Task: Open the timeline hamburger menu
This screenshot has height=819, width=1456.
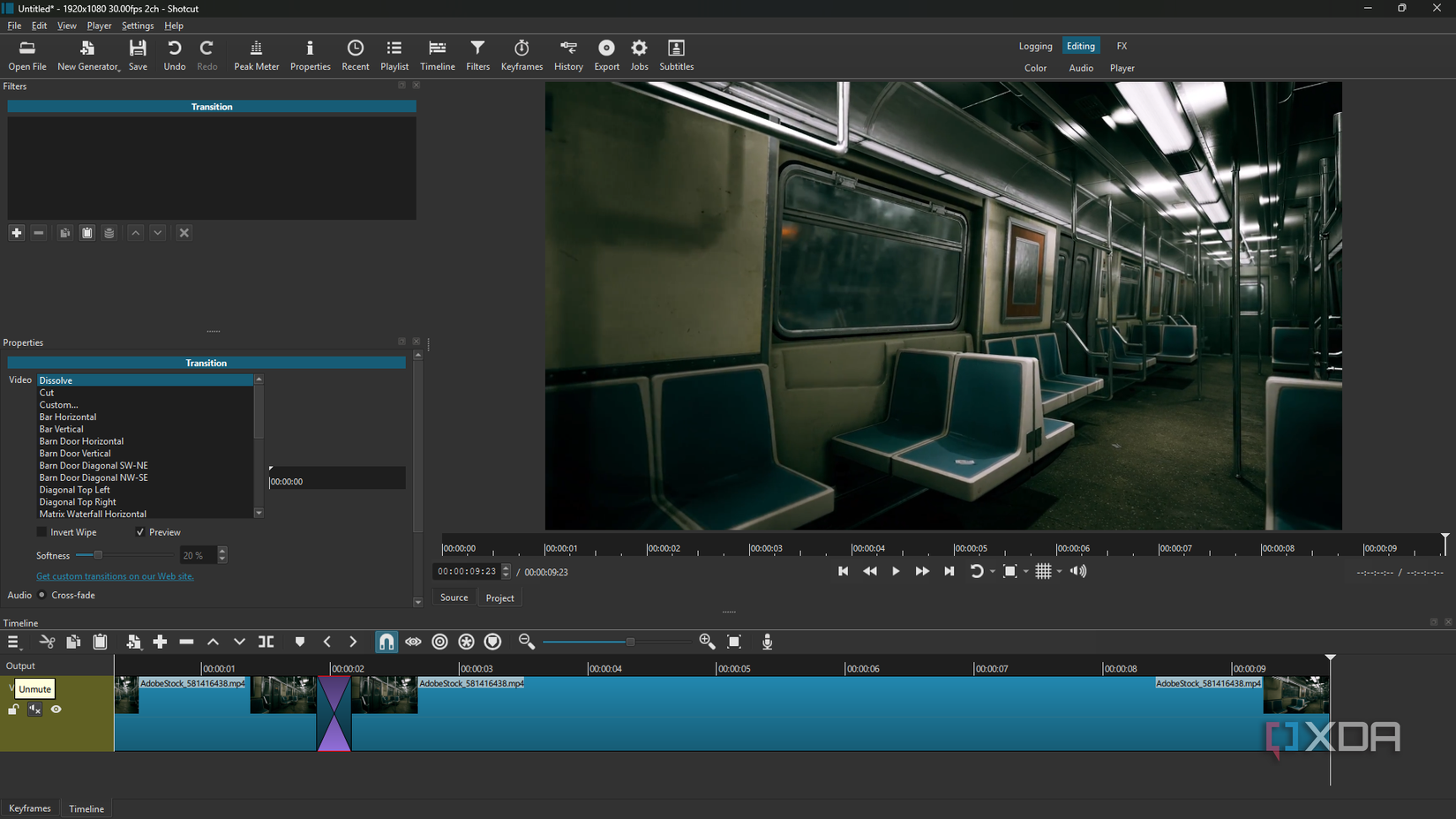Action: [14, 642]
